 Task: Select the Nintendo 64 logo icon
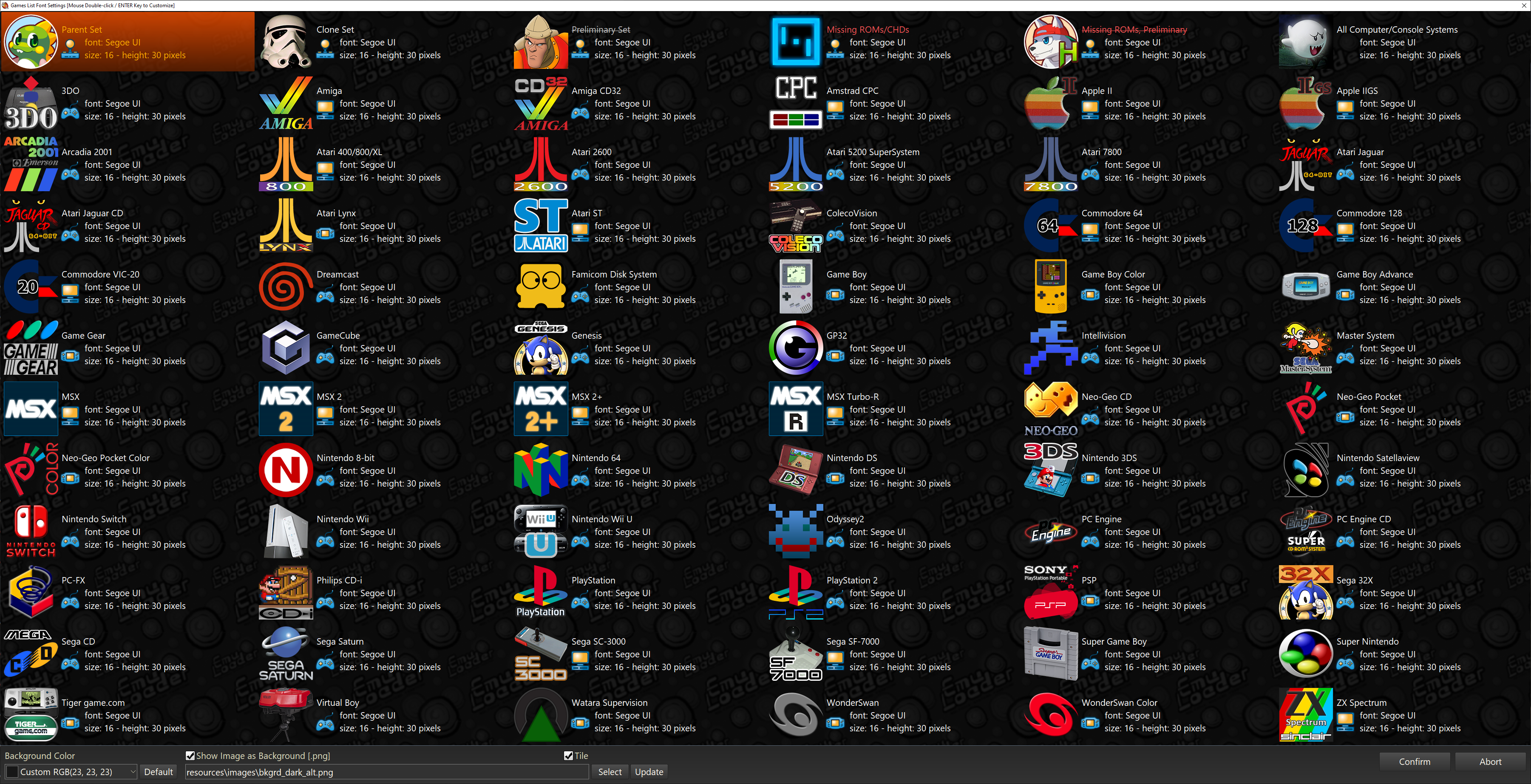tap(540, 470)
